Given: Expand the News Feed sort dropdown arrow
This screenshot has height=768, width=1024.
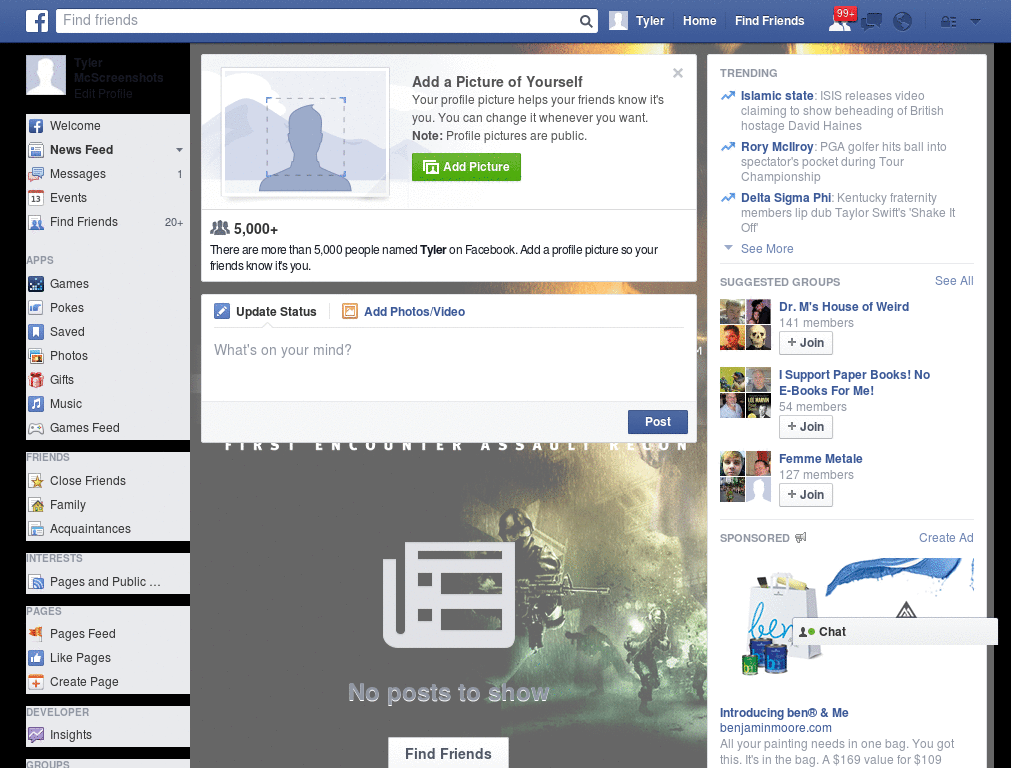Looking at the screenshot, I should (x=179, y=150).
